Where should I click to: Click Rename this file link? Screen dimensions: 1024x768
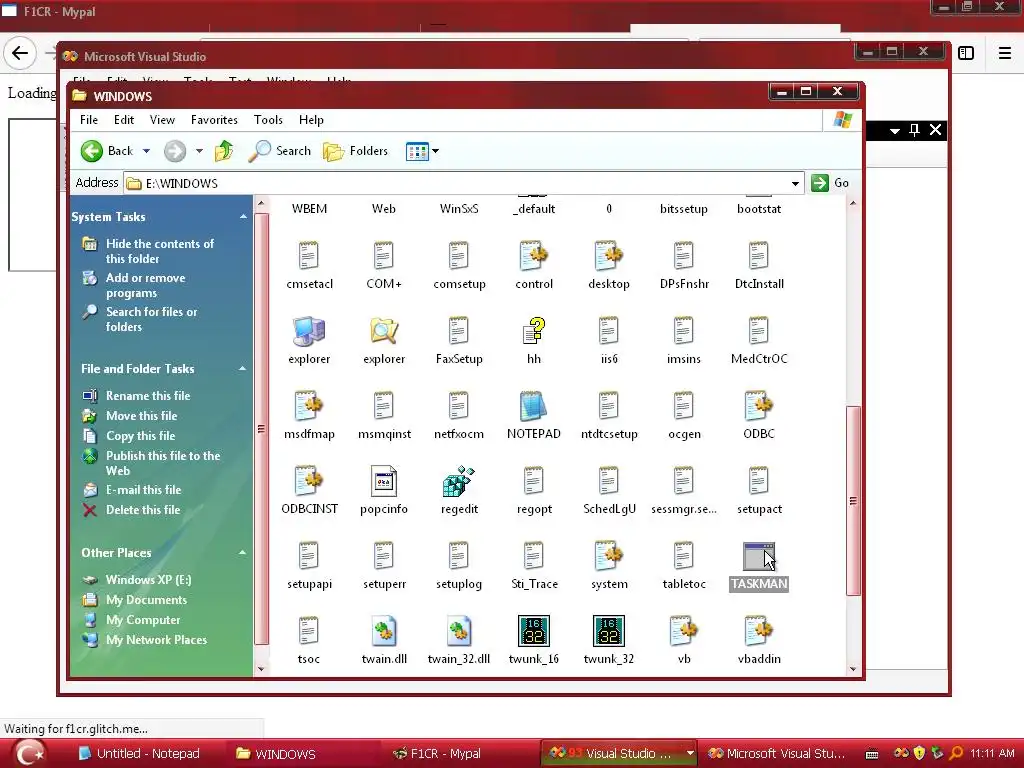[x=148, y=396]
